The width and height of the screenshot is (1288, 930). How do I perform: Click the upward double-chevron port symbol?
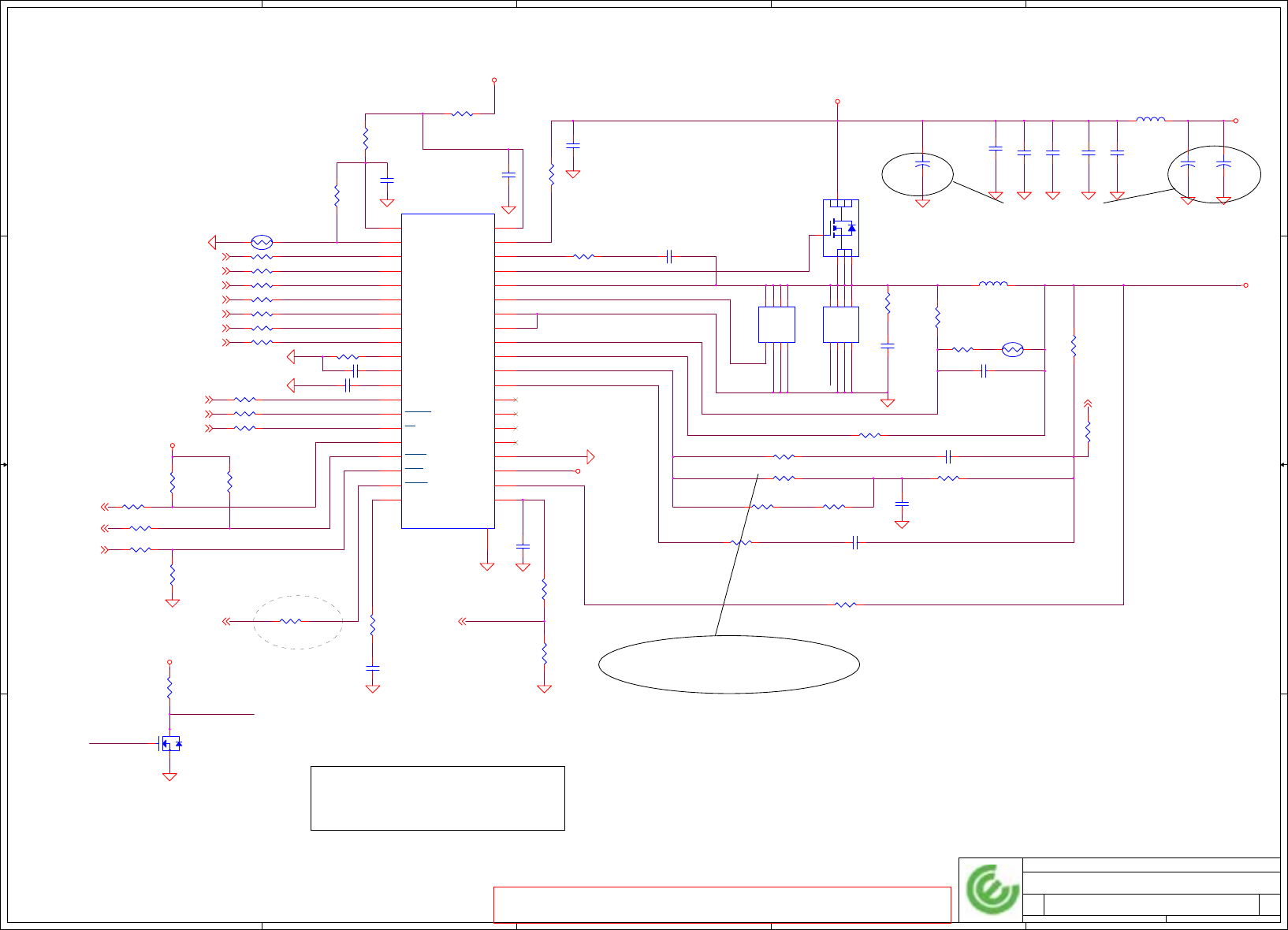tap(1088, 404)
